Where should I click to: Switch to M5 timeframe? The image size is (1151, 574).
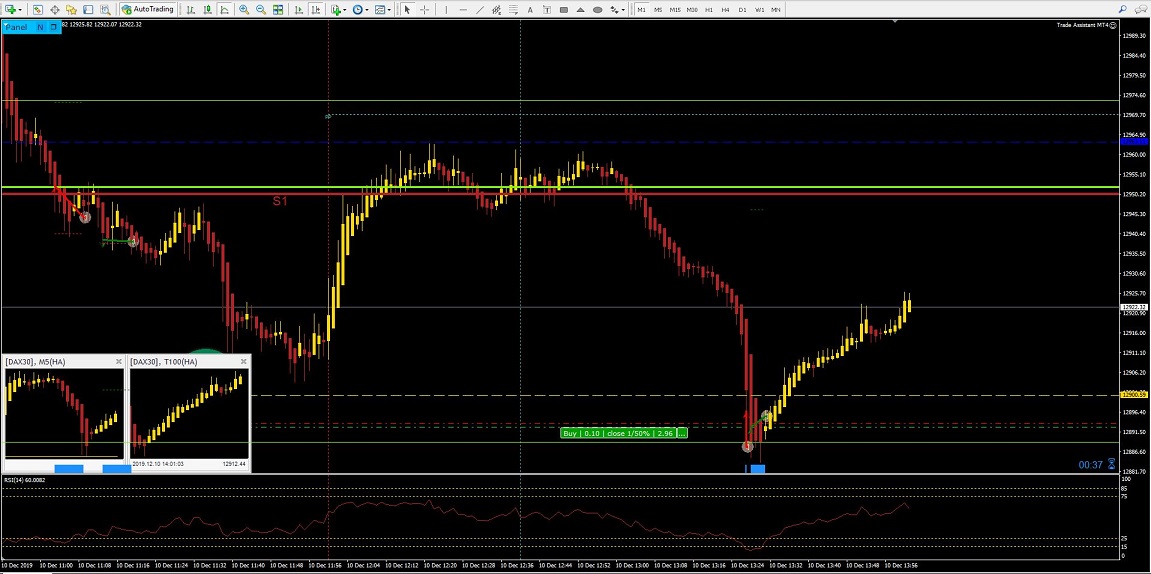point(658,10)
